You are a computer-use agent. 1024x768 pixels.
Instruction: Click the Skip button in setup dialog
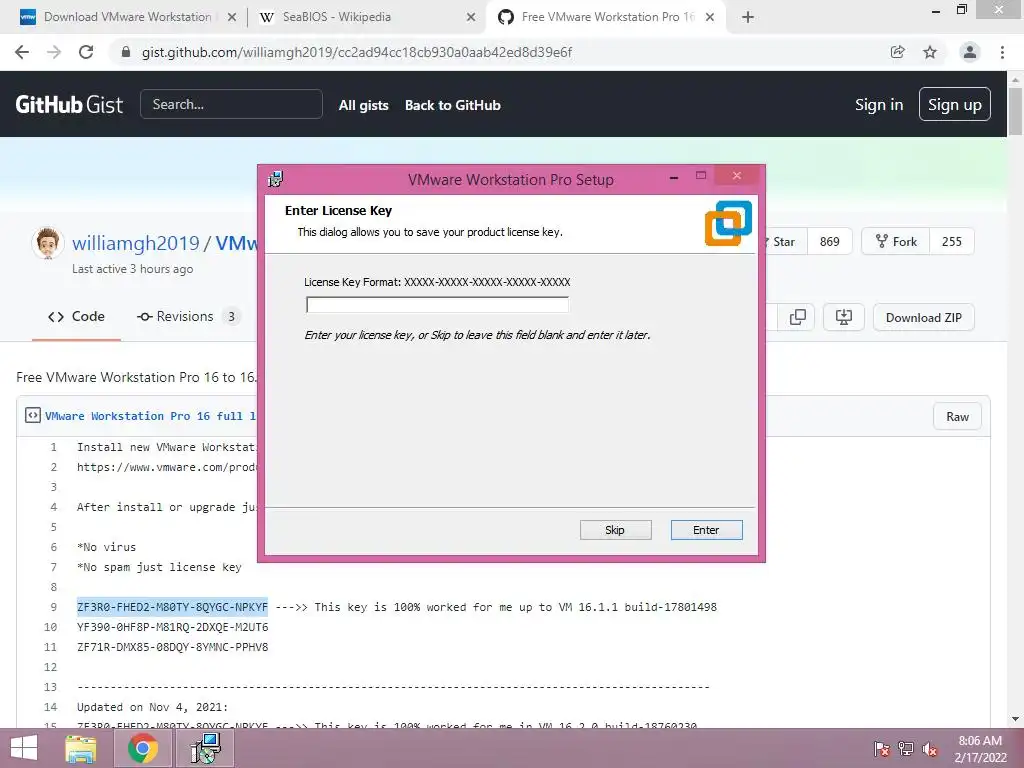(x=615, y=530)
